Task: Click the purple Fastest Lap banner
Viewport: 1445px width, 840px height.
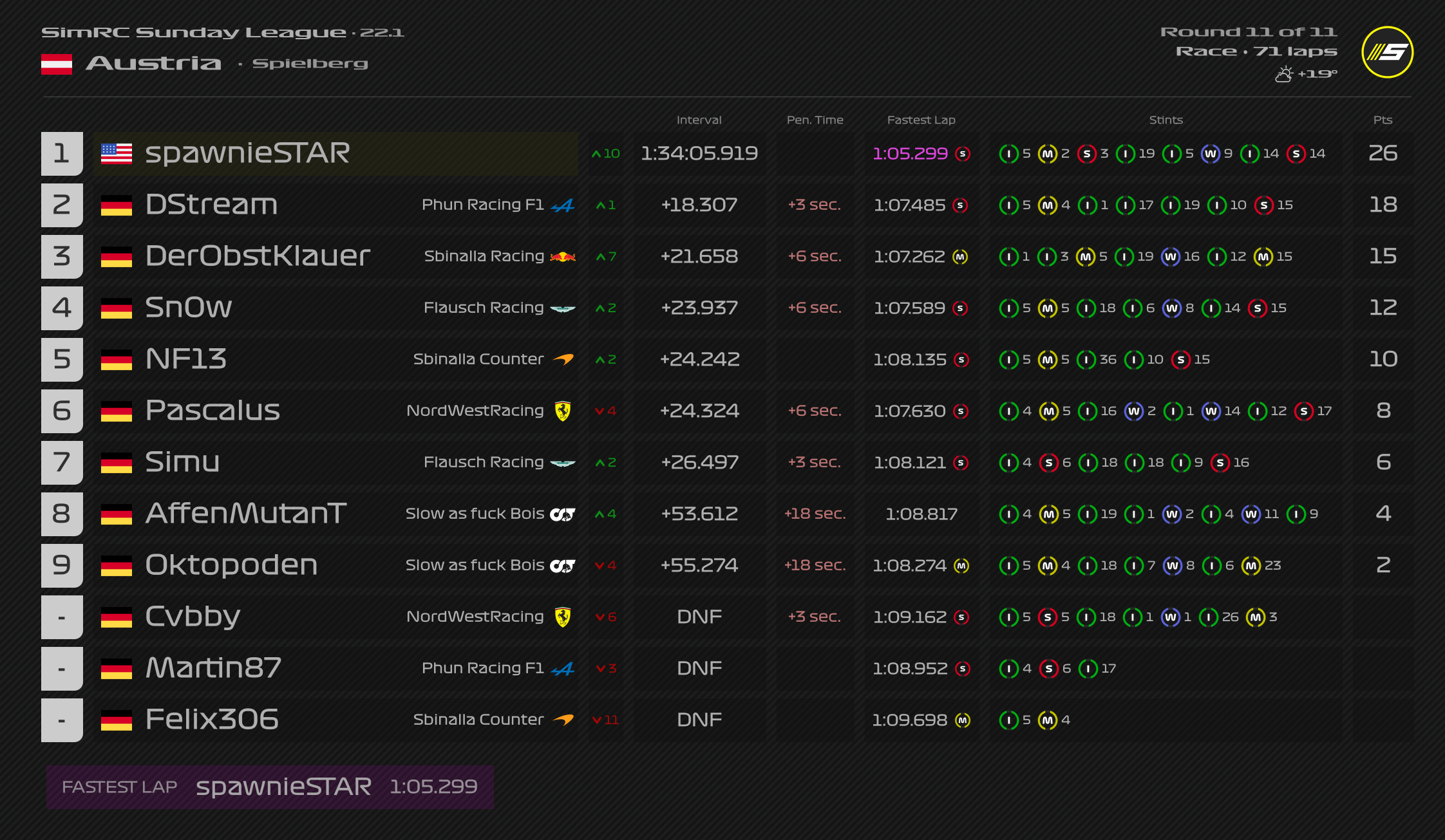Action: tap(270, 787)
